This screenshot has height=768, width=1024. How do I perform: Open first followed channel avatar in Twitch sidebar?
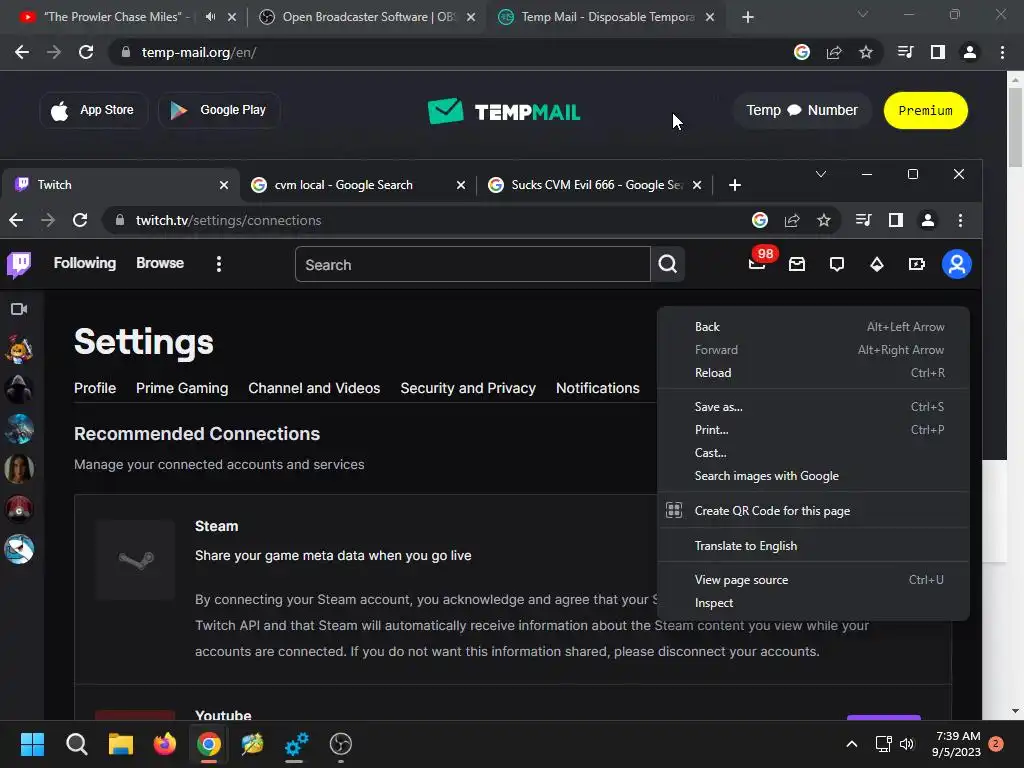19,349
